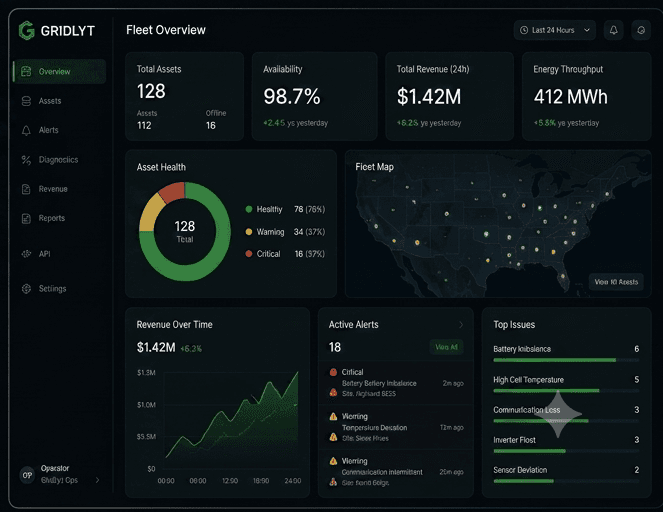Click the Revenue Over Time chart

click(232, 421)
